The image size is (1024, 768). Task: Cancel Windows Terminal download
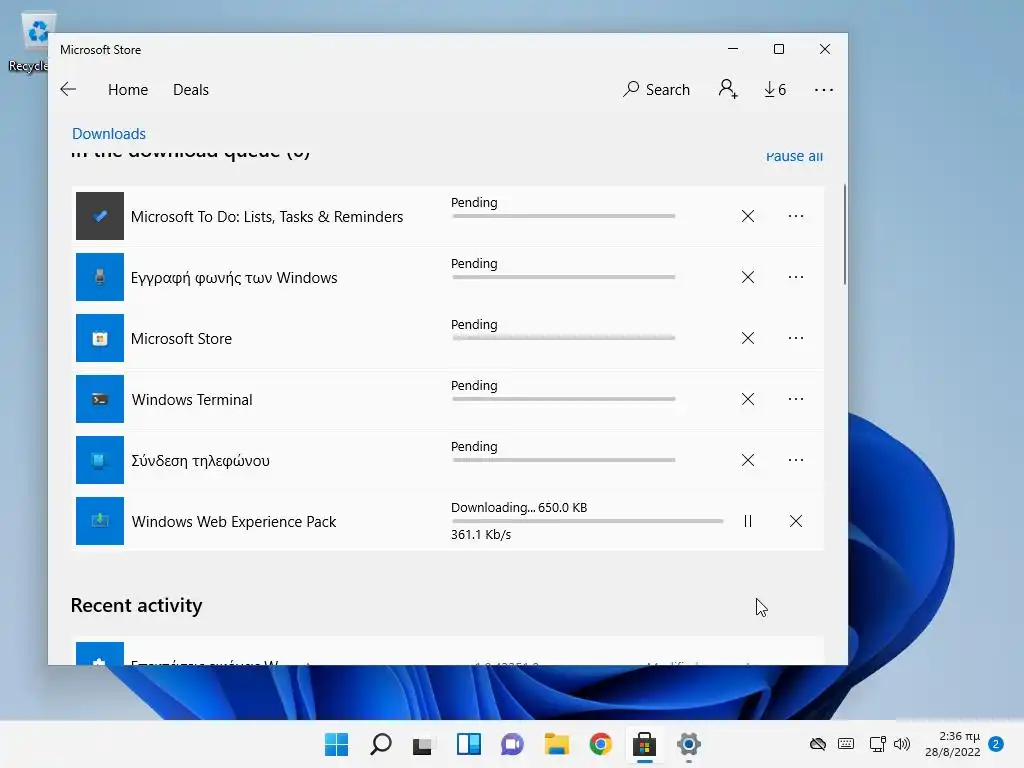(x=748, y=399)
